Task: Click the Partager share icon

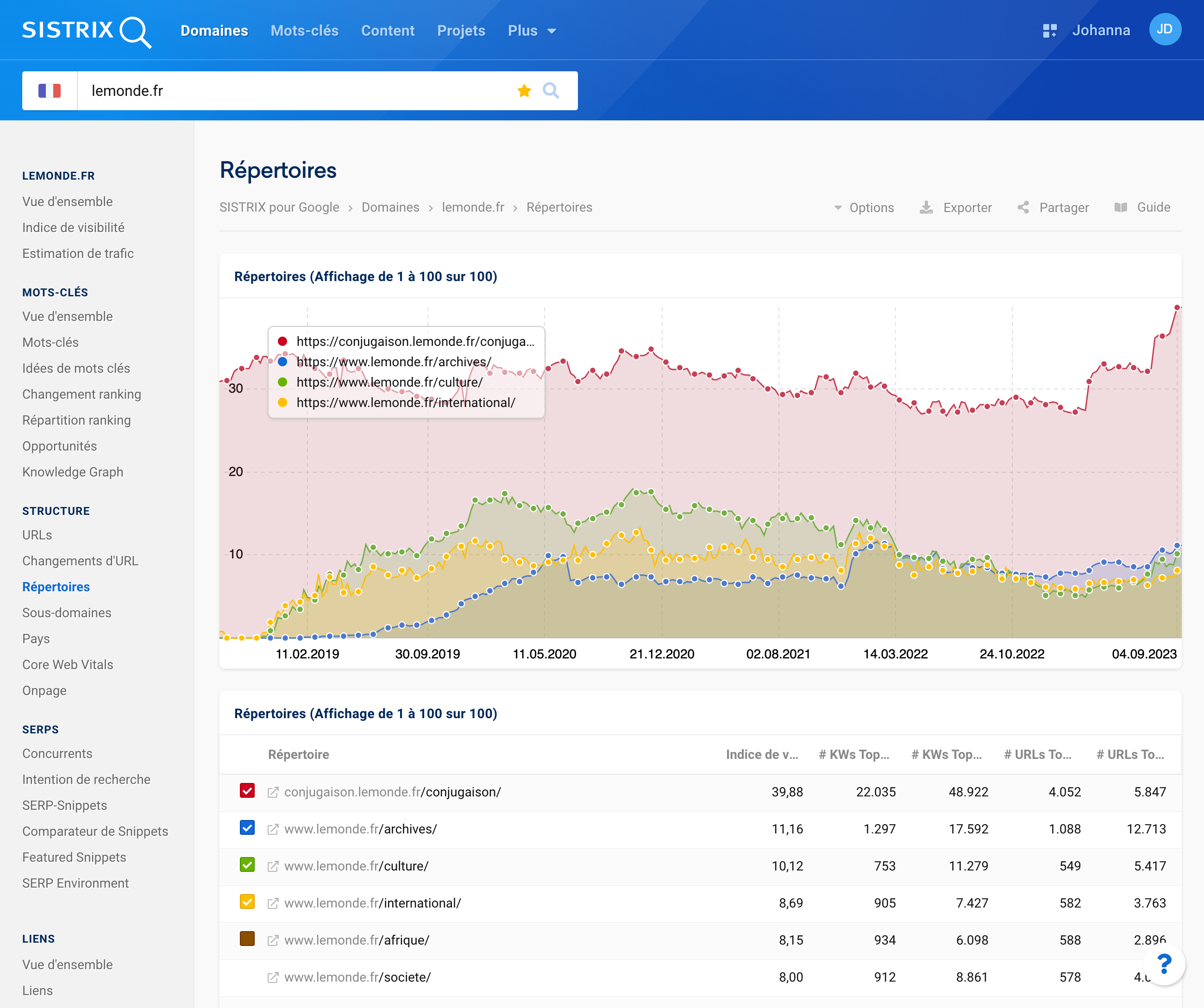Action: point(1023,207)
